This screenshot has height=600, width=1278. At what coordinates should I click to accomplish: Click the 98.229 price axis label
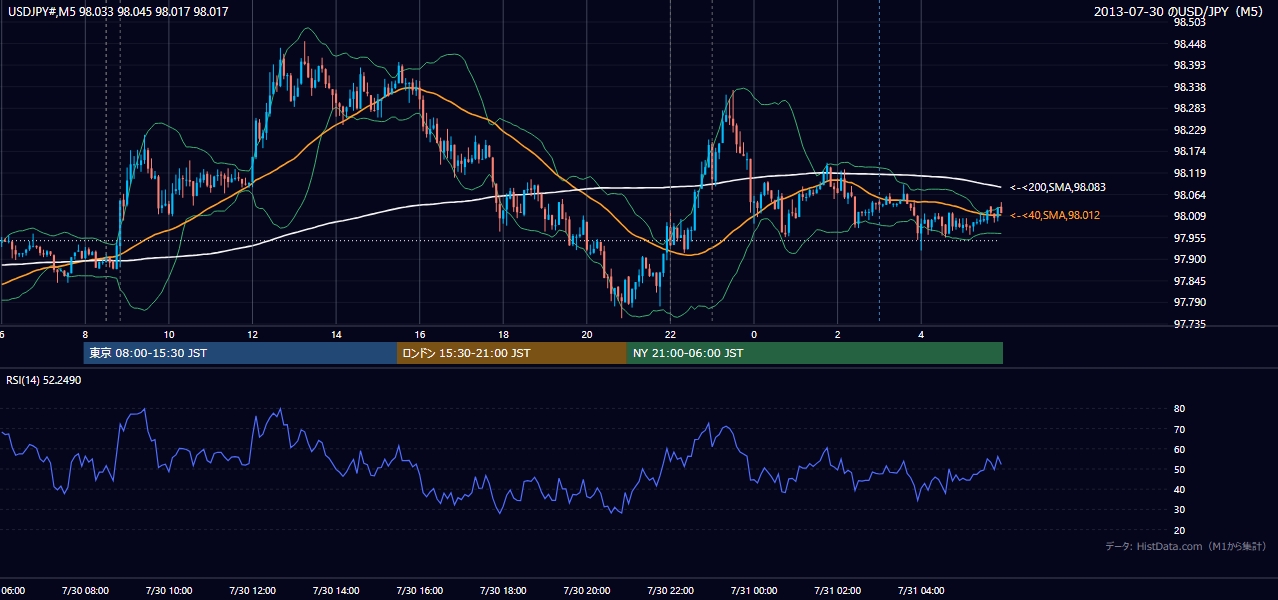[x=1189, y=130]
